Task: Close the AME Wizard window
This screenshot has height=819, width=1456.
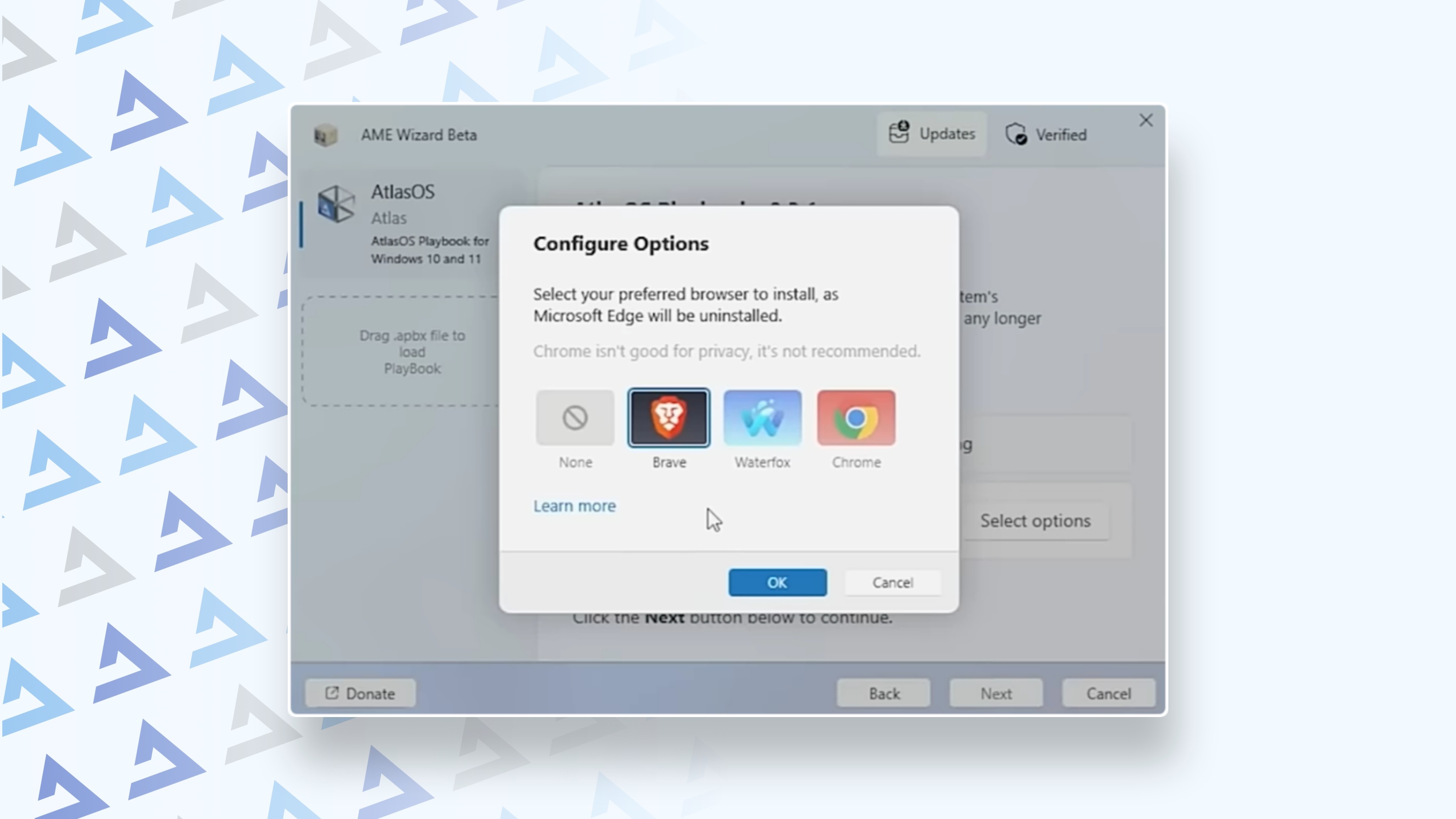Action: click(x=1146, y=120)
